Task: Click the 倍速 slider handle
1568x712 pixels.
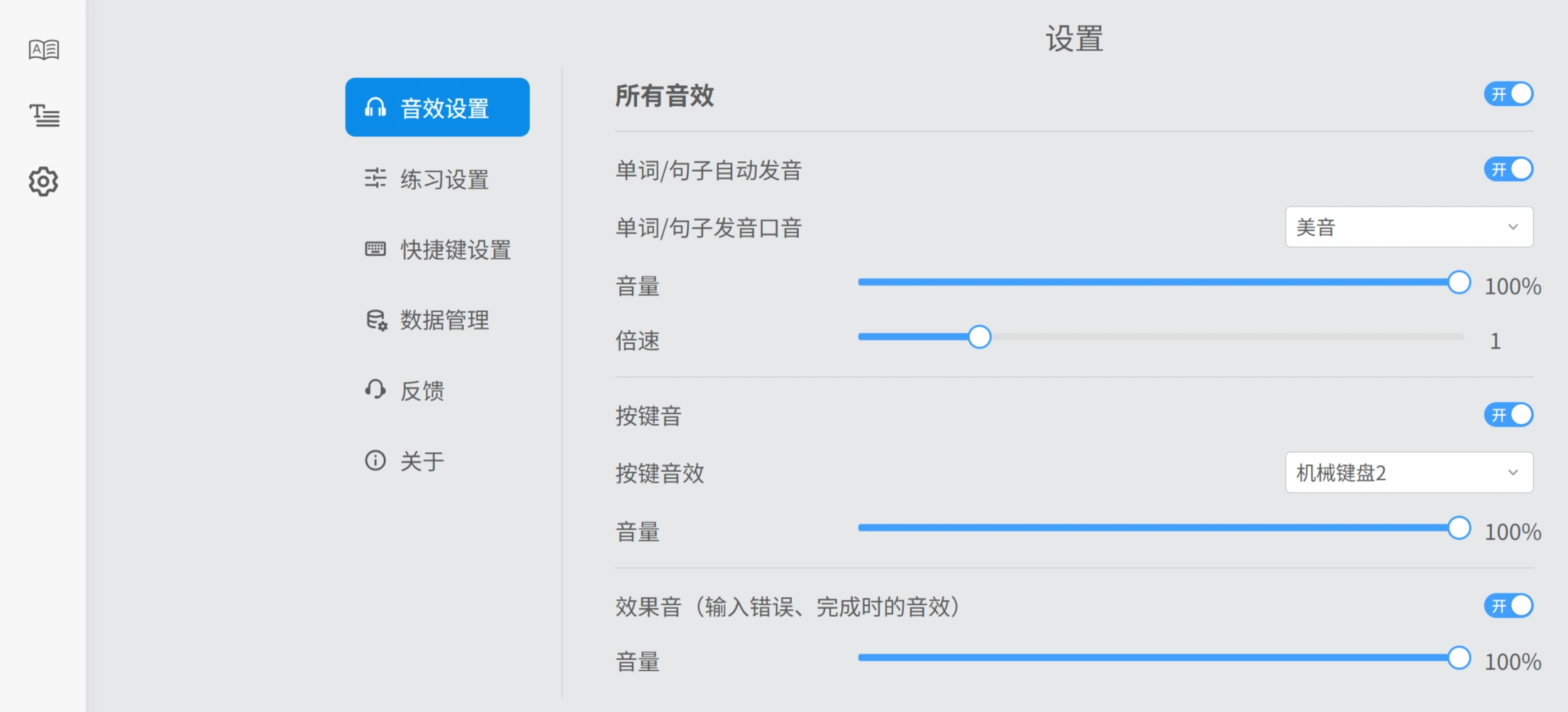Action: coord(979,337)
